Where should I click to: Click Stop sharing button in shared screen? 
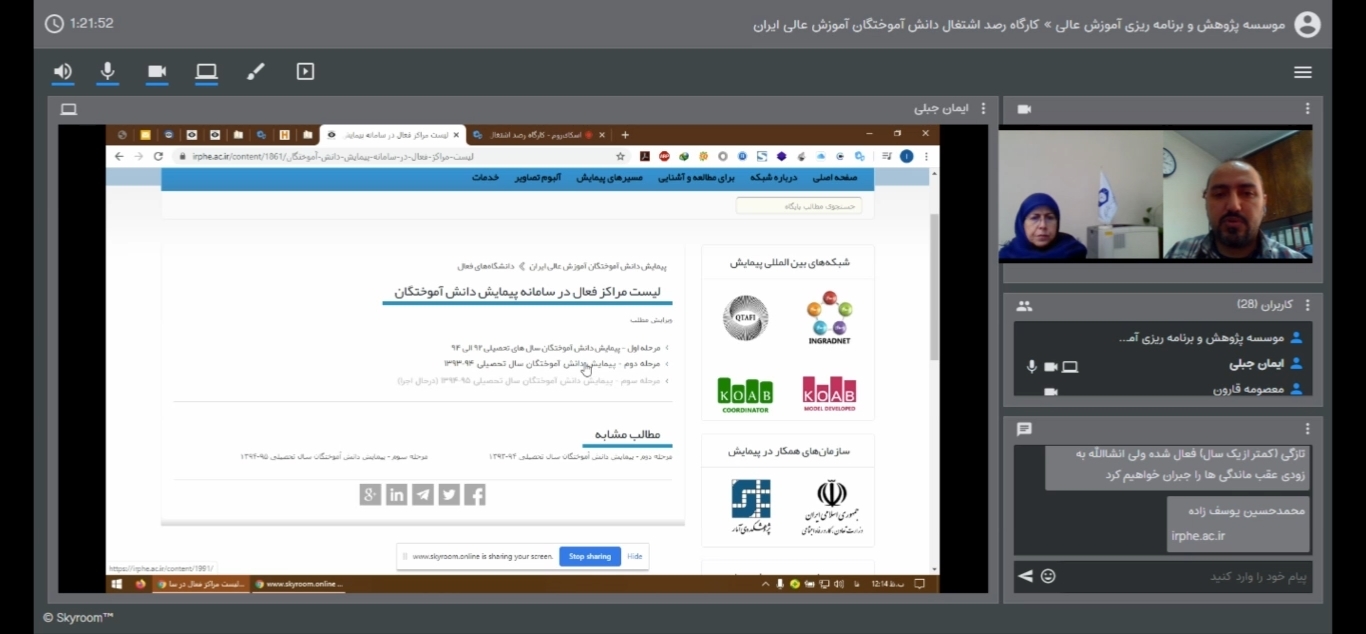[x=590, y=556]
